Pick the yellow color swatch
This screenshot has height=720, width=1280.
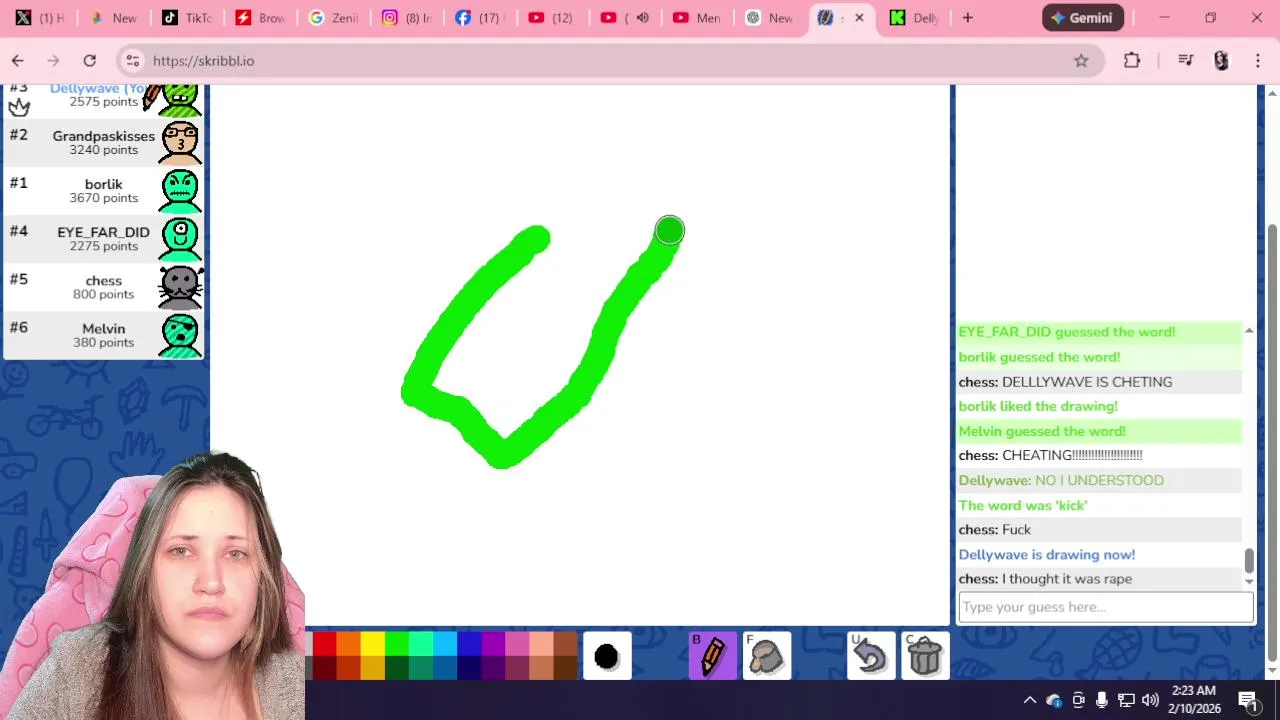tap(372, 644)
